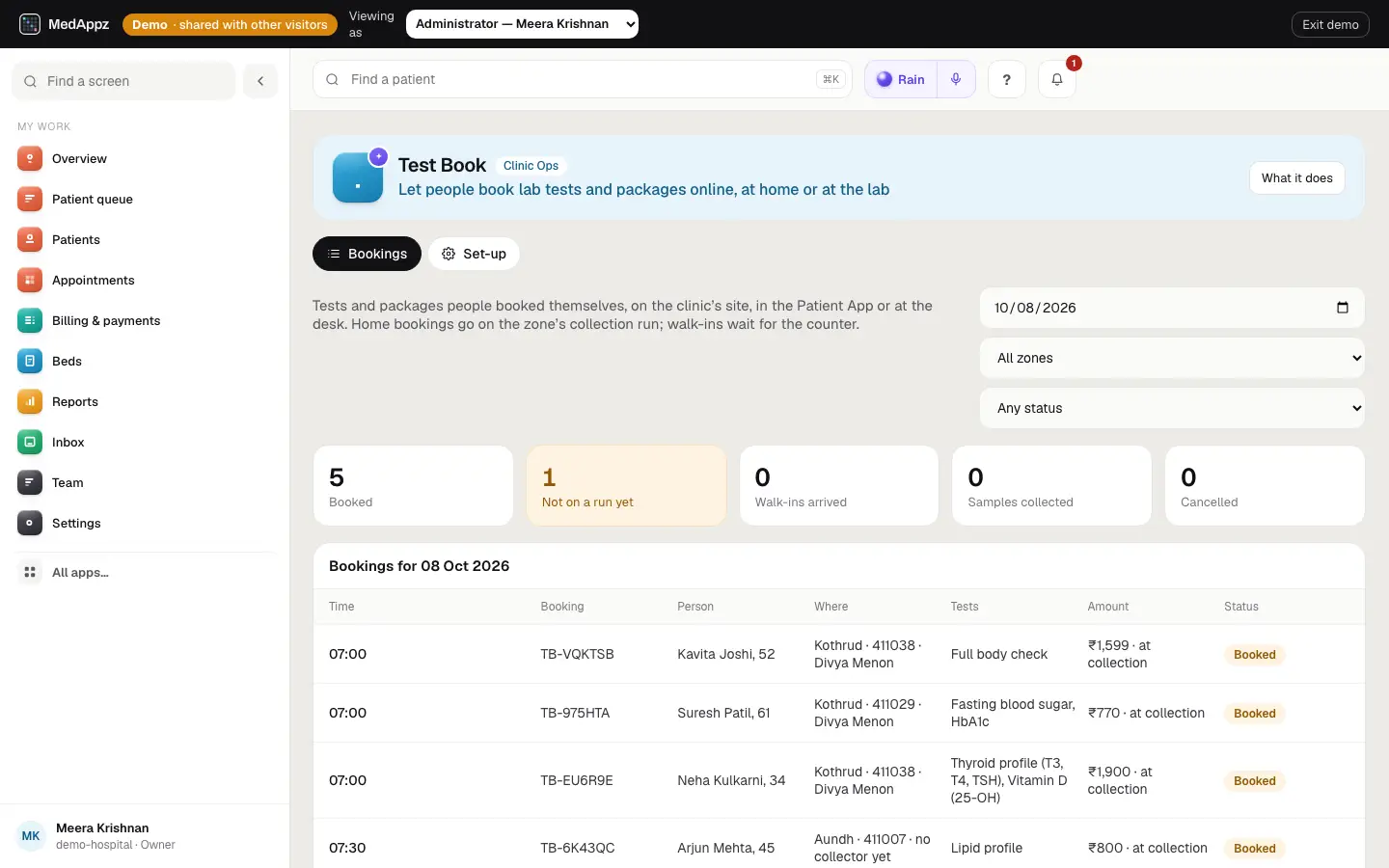Viewport: 1389px width, 868px height.
Task: Open Patient queue from sidebar
Action: [145, 199]
